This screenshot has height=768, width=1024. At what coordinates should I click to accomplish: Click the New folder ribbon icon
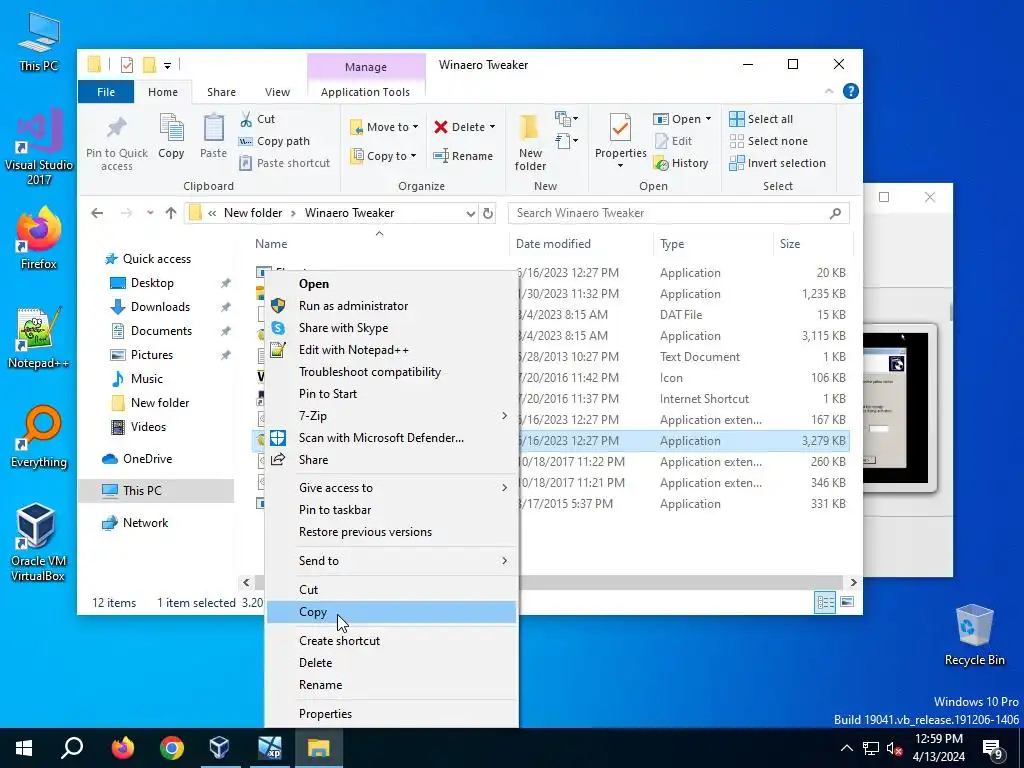[x=530, y=128]
